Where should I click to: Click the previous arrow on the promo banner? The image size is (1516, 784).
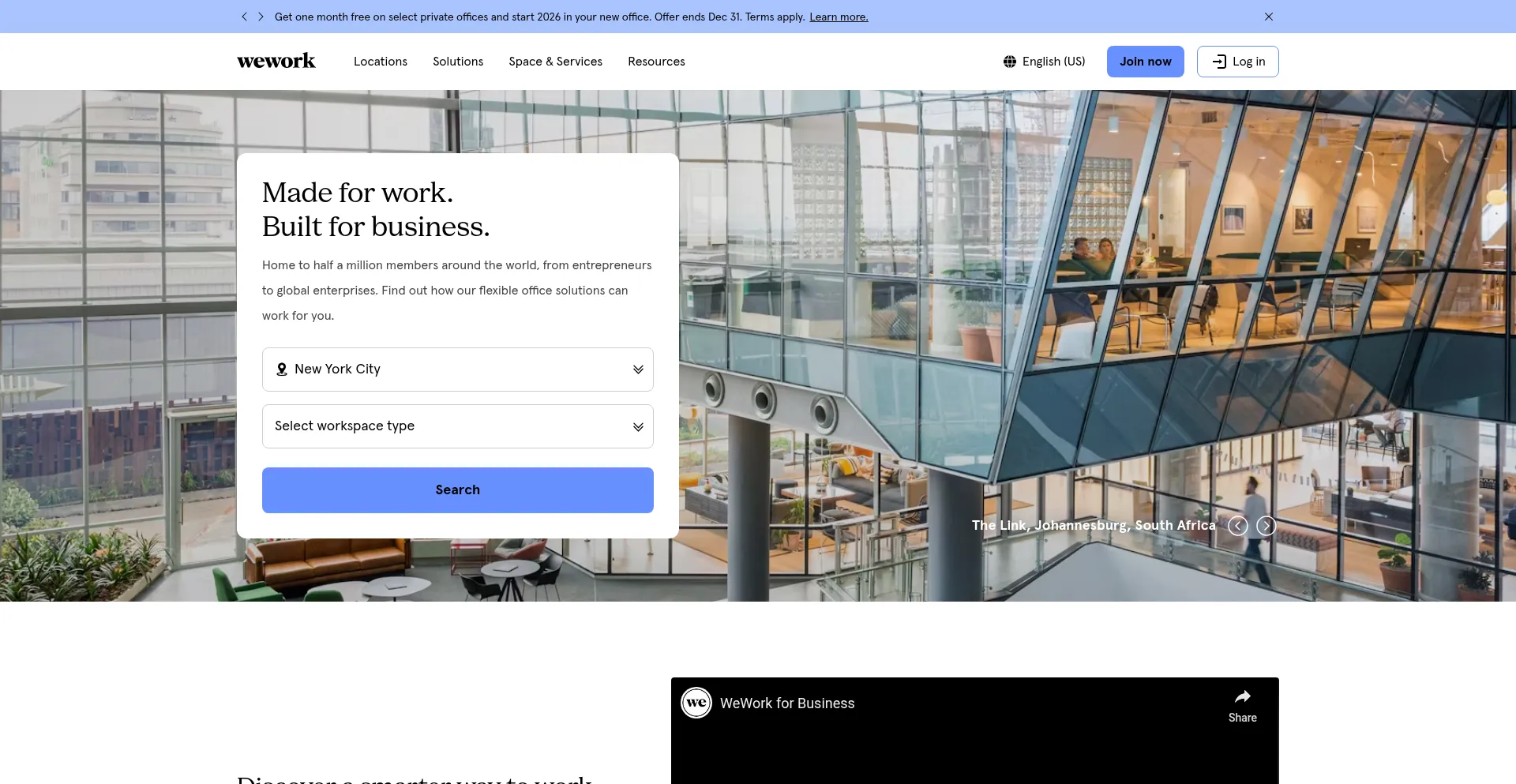(x=245, y=16)
